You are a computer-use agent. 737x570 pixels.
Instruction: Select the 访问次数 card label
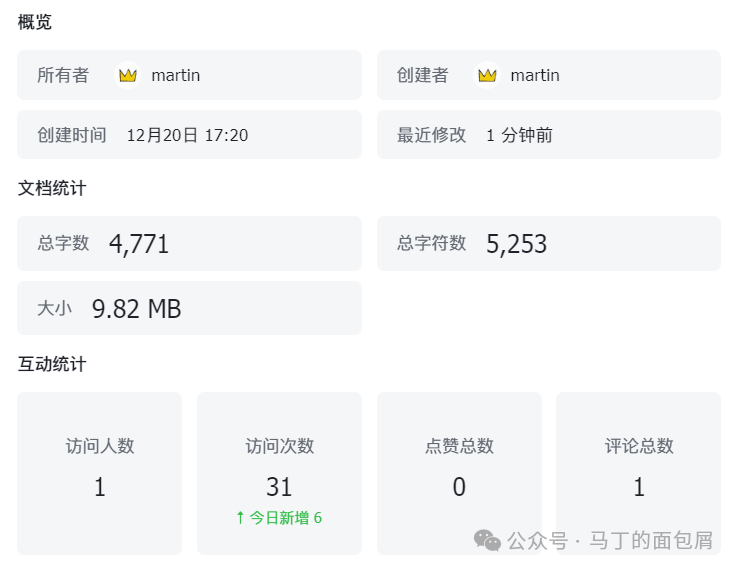[280, 446]
